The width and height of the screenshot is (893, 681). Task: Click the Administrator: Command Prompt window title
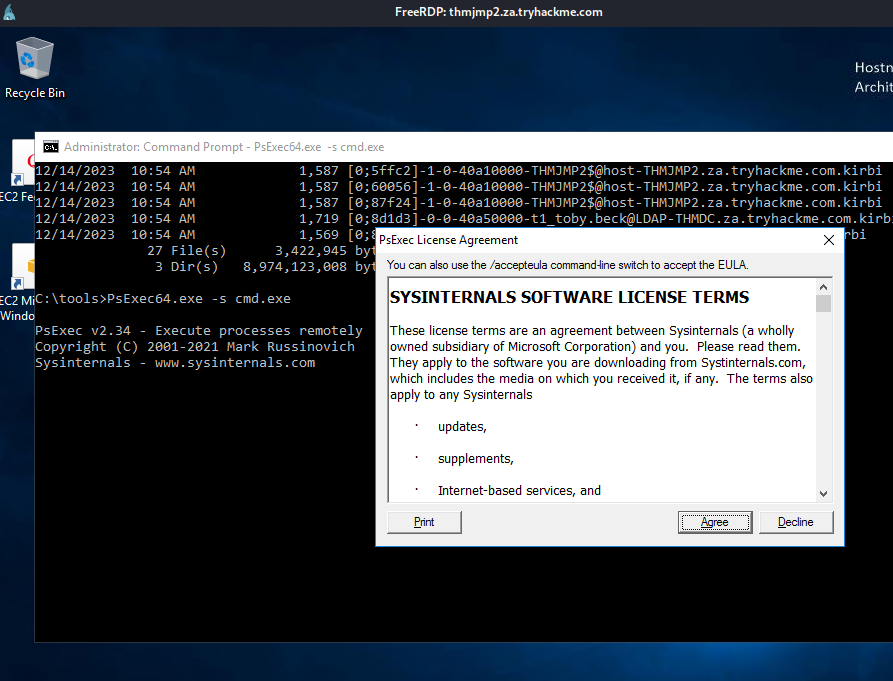tap(224, 147)
